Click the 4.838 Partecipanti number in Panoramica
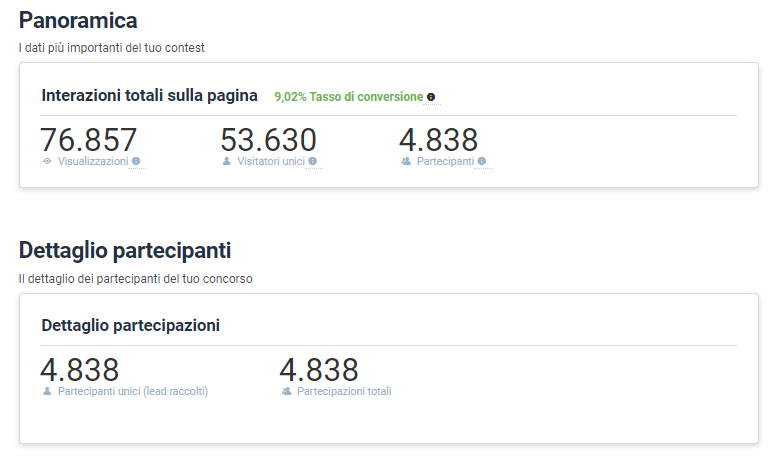 coord(438,140)
